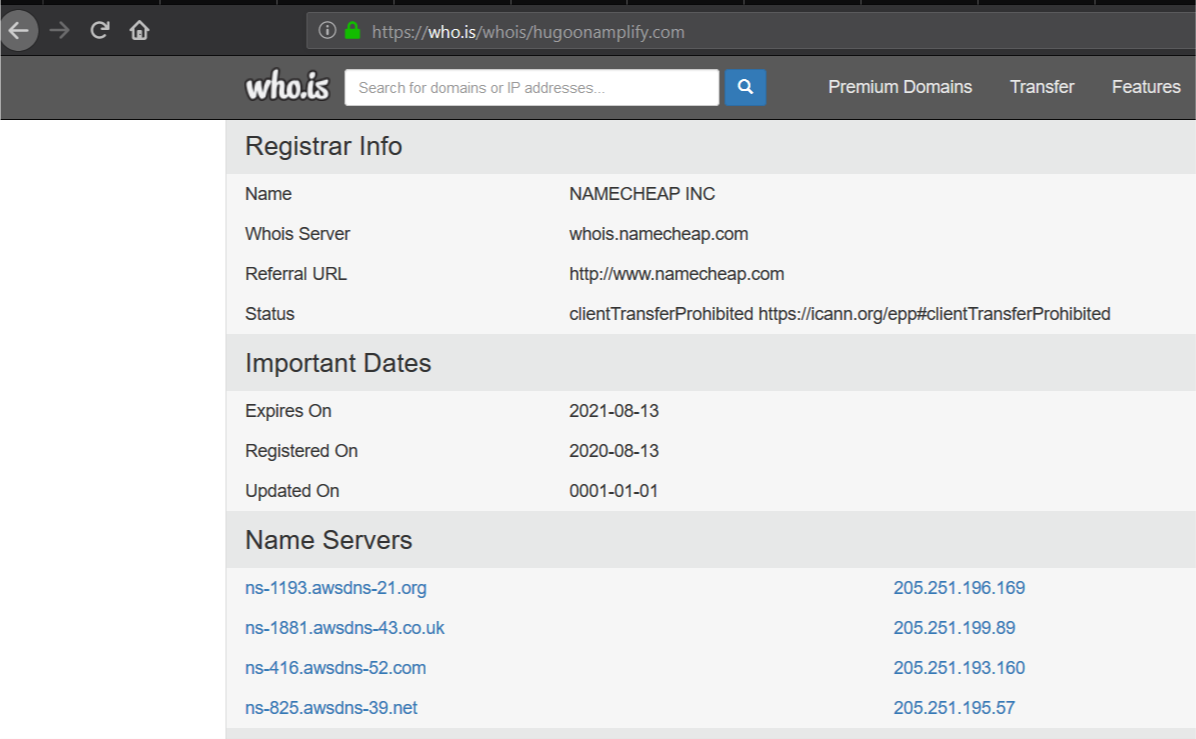Click the info icon in the address bar
The height and width of the screenshot is (739, 1196).
[x=326, y=31]
